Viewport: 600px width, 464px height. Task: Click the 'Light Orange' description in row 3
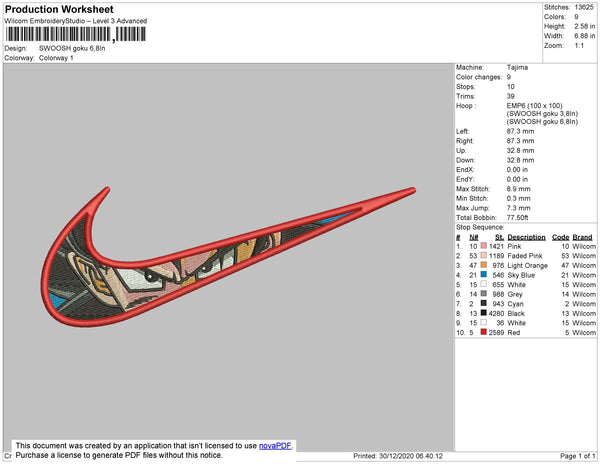point(528,265)
